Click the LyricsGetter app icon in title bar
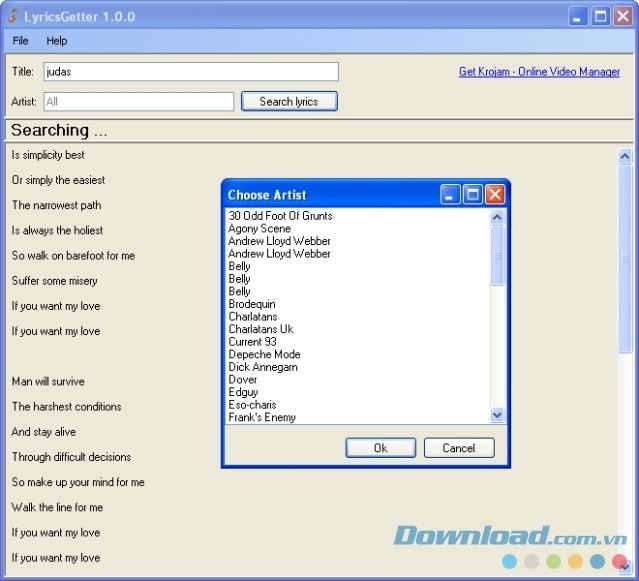 13,17
